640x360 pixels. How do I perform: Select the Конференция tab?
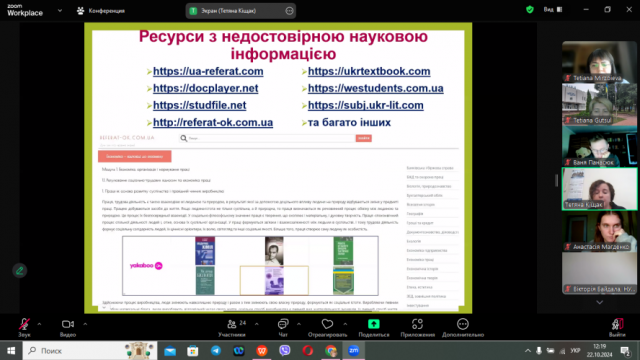(101, 11)
